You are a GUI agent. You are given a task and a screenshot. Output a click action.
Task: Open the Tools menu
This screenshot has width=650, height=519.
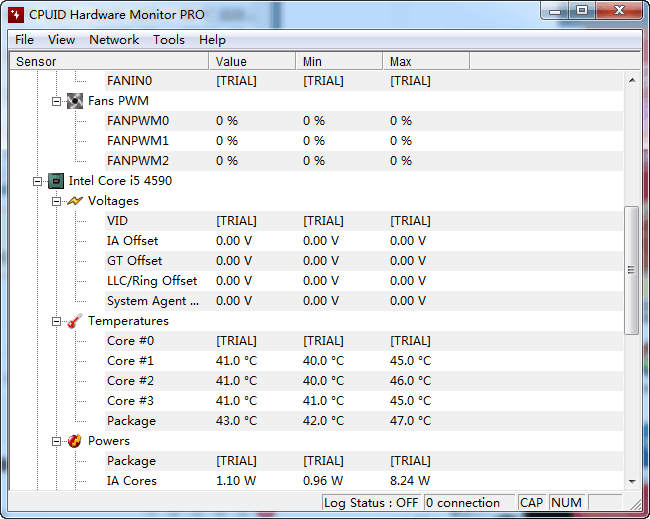point(168,40)
